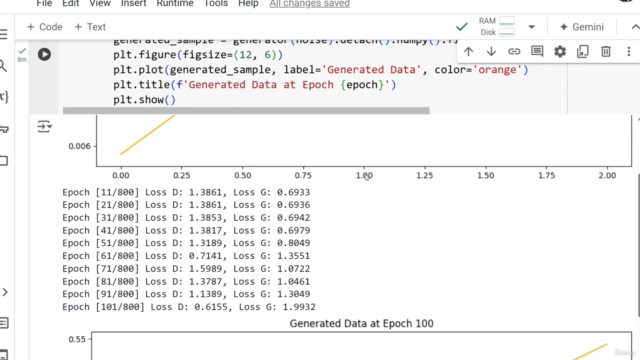Move cell up with the up arrow
This screenshot has width=640, height=360.
coord(468,51)
